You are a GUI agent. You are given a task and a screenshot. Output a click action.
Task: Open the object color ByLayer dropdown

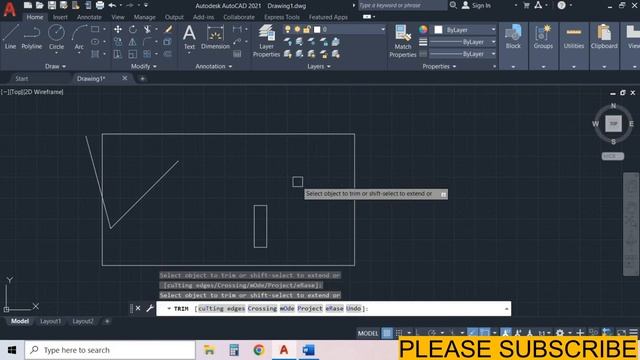point(493,29)
